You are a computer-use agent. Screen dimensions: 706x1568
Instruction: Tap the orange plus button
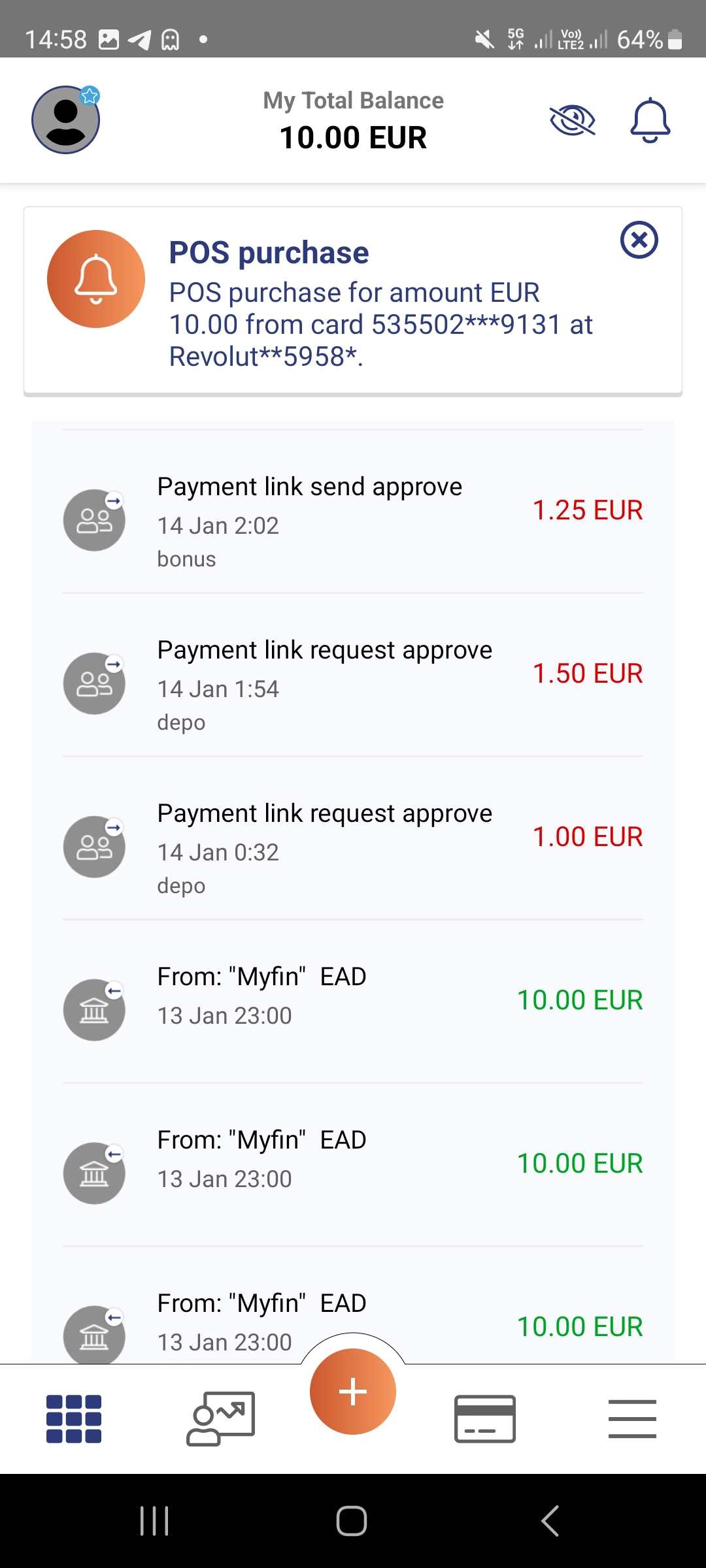click(x=353, y=1391)
